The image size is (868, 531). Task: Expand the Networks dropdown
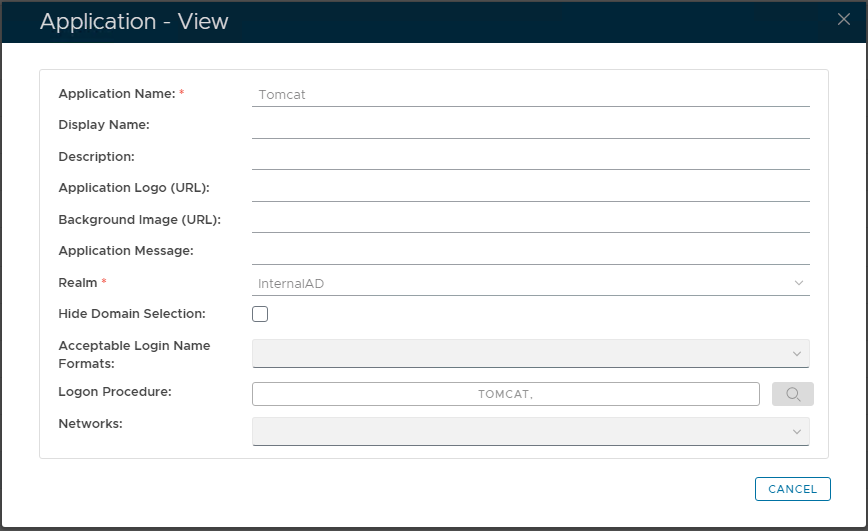[x=530, y=431]
